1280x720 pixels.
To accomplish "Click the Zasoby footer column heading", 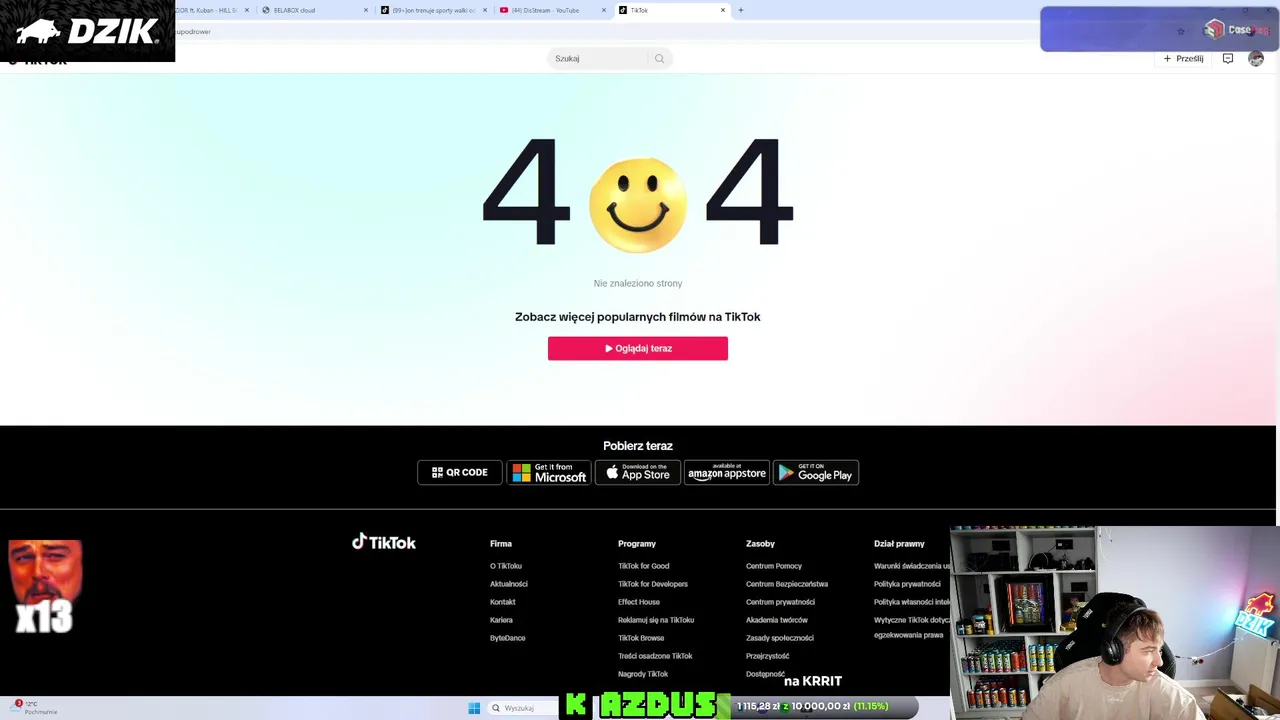I will 760,544.
